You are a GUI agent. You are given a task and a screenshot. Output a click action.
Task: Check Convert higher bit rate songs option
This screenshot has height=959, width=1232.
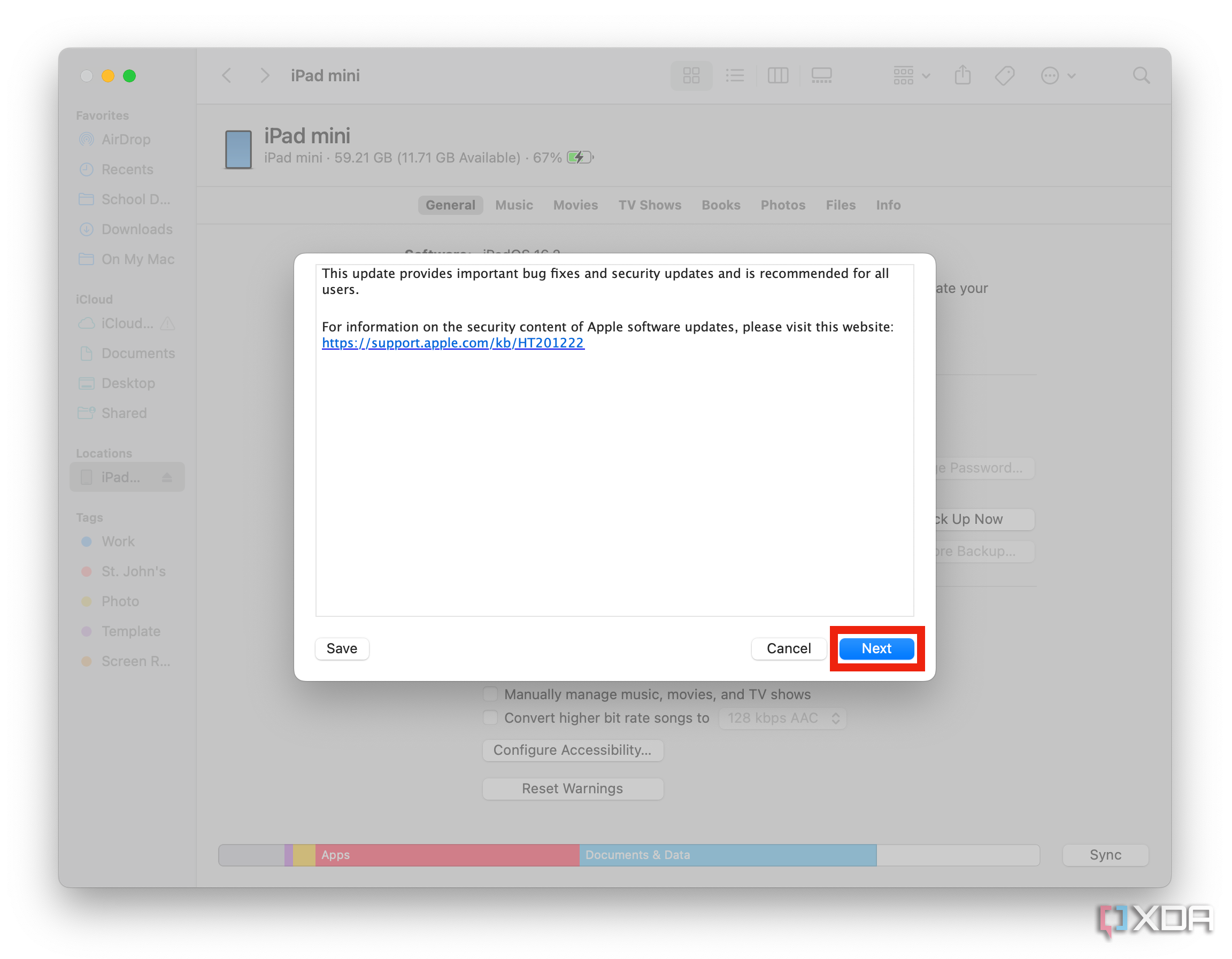[x=490, y=718]
